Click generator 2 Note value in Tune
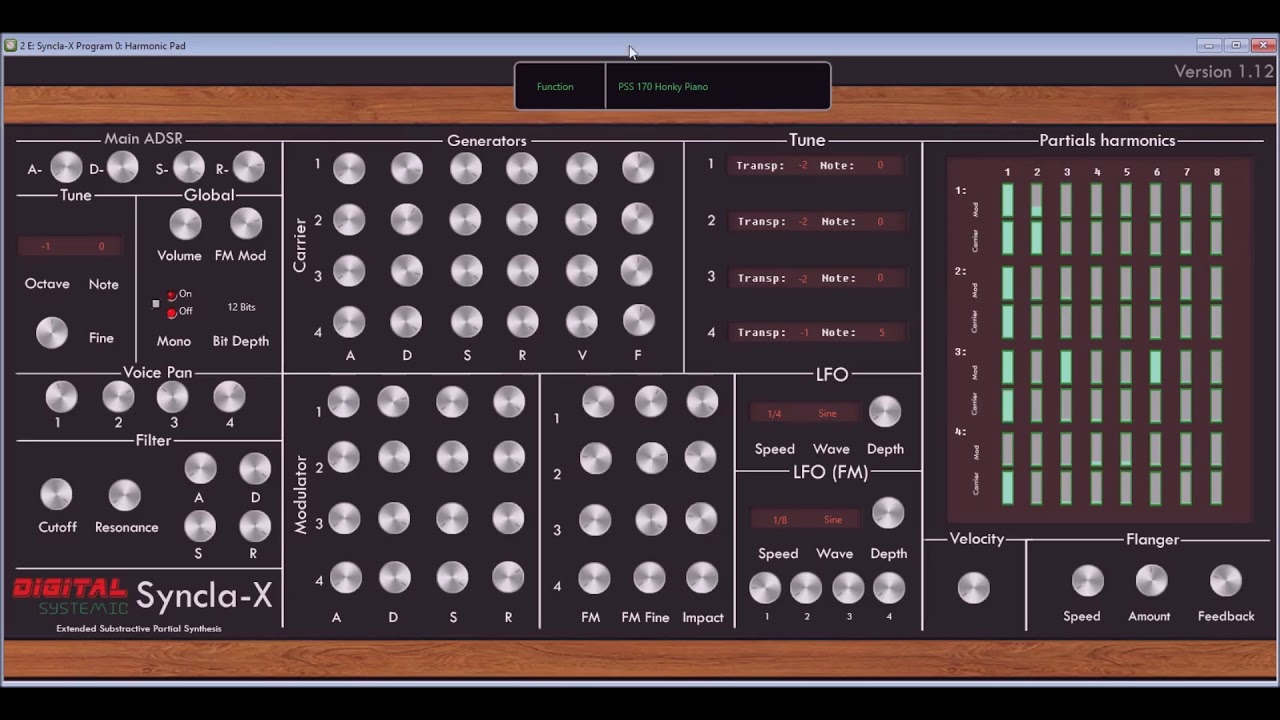This screenshot has width=1280, height=720. coord(880,222)
